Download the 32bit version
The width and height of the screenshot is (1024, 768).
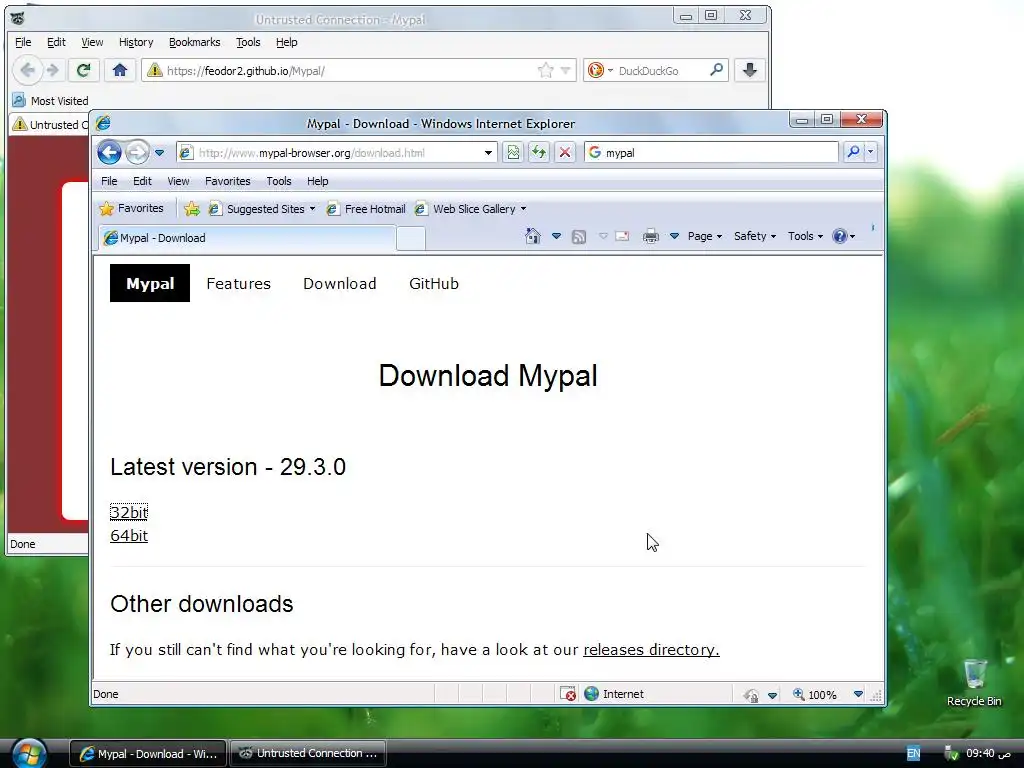pos(129,513)
